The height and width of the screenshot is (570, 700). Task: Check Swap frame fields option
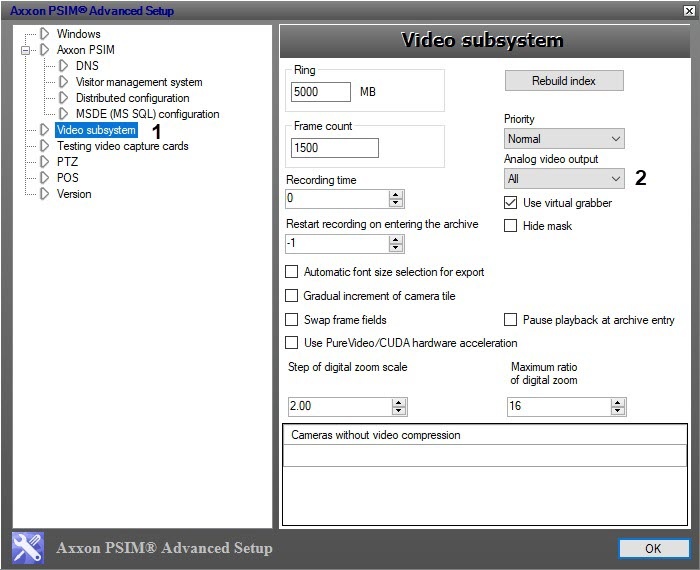coord(292,320)
